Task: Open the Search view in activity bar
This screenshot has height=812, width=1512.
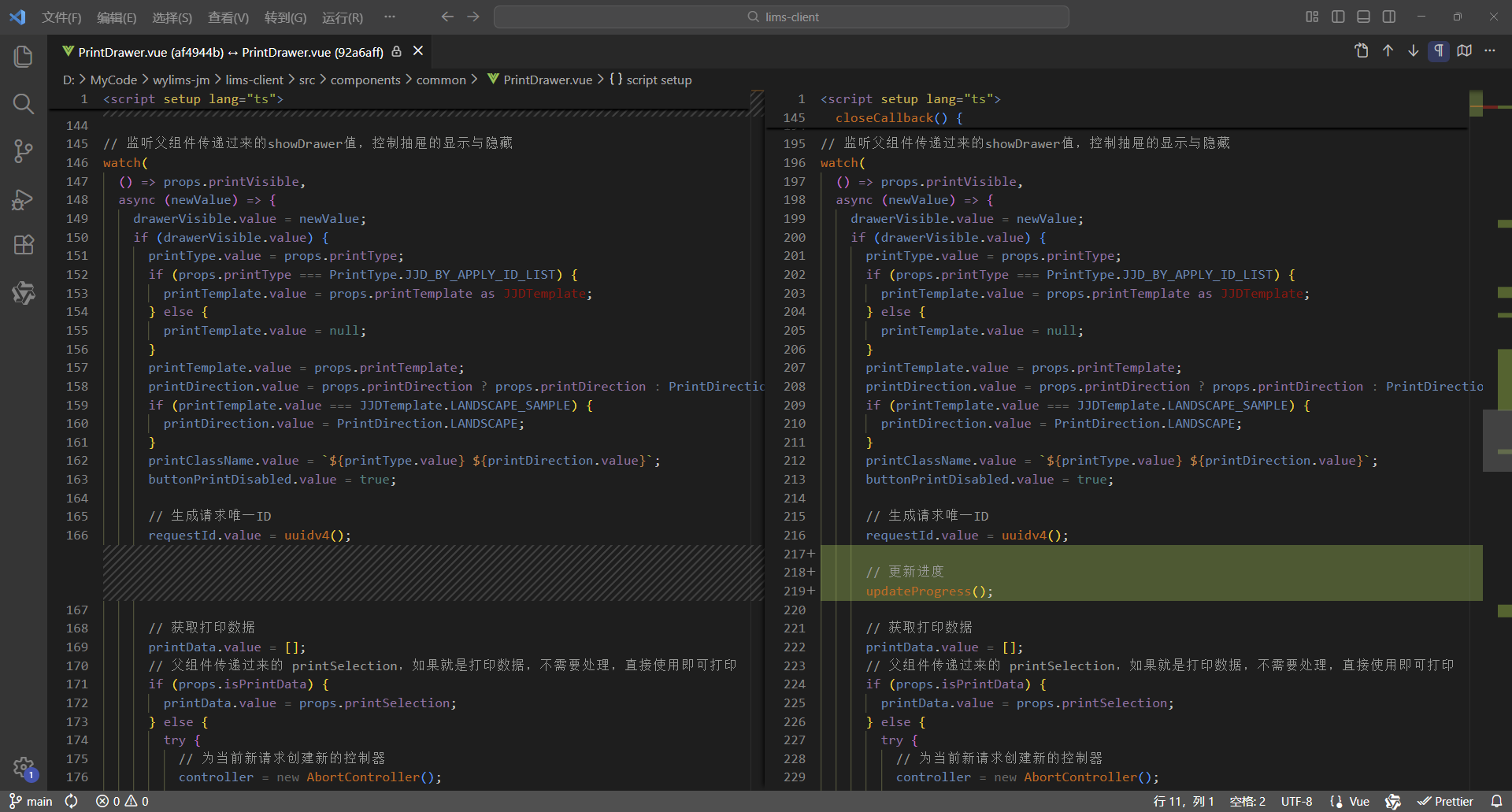Action: click(x=24, y=104)
